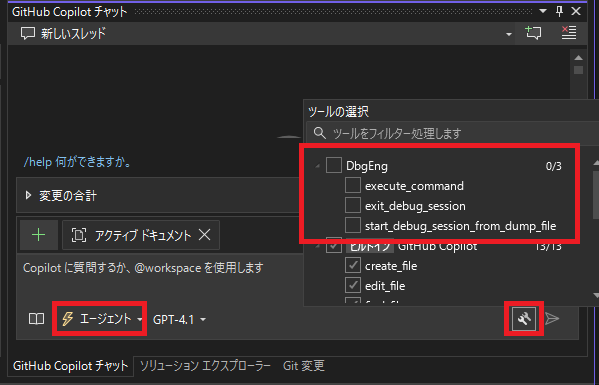Screen dimensions: 599x385
Task: Open the エージェント mode dropdown
Action: click(100, 319)
